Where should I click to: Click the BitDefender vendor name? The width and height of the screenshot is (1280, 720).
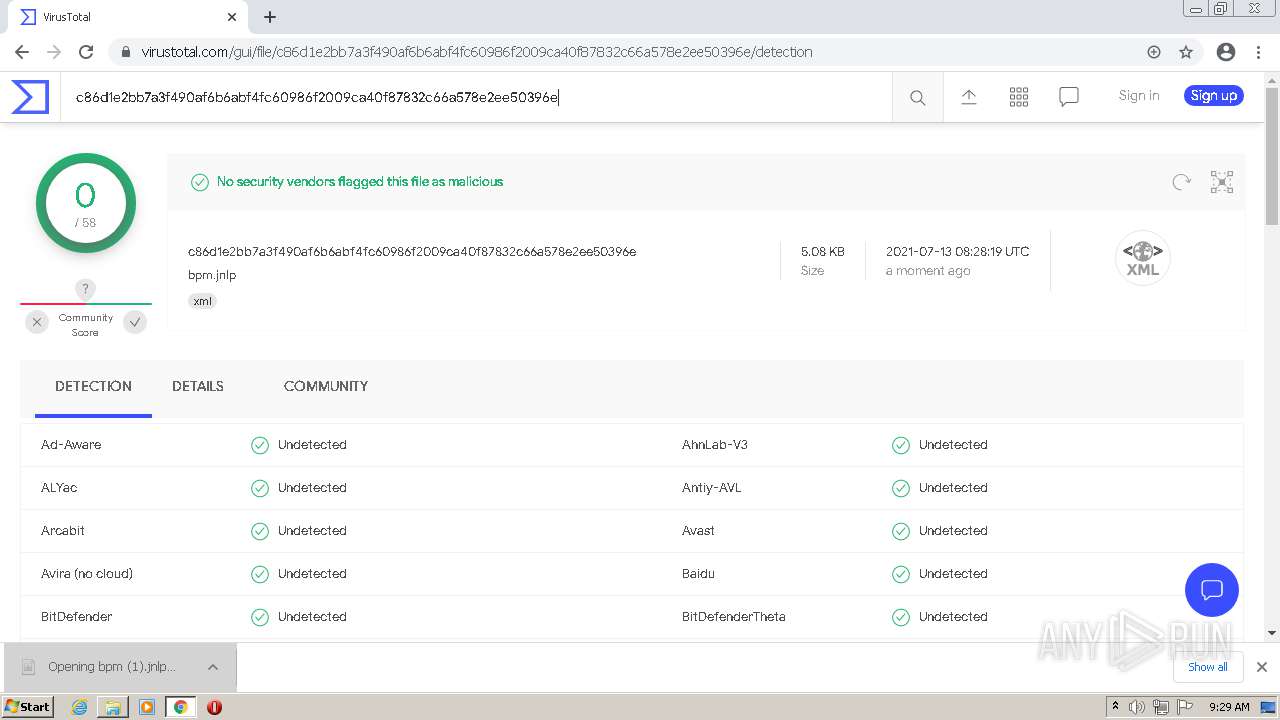click(x=77, y=617)
